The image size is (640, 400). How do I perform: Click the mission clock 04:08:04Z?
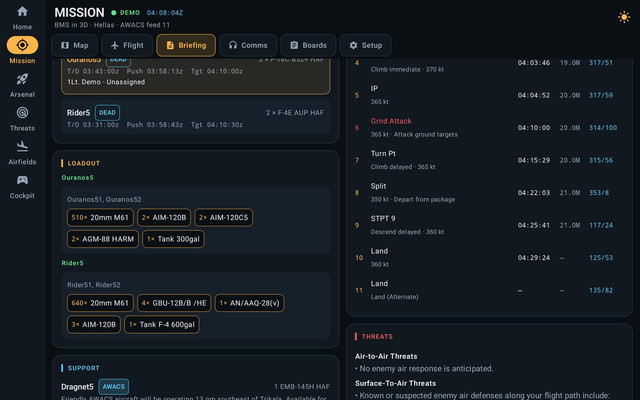point(165,13)
